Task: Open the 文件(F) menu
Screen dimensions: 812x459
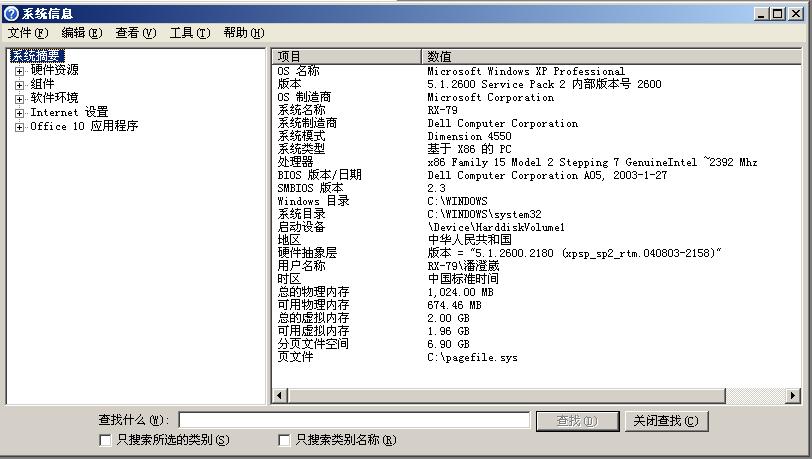Action: click(x=28, y=33)
